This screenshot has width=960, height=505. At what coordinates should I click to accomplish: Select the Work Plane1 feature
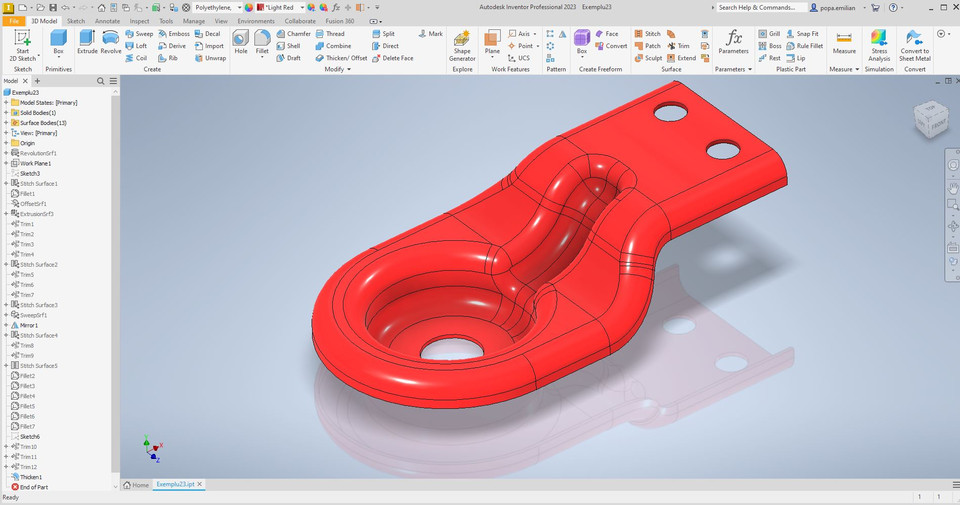click(31, 163)
